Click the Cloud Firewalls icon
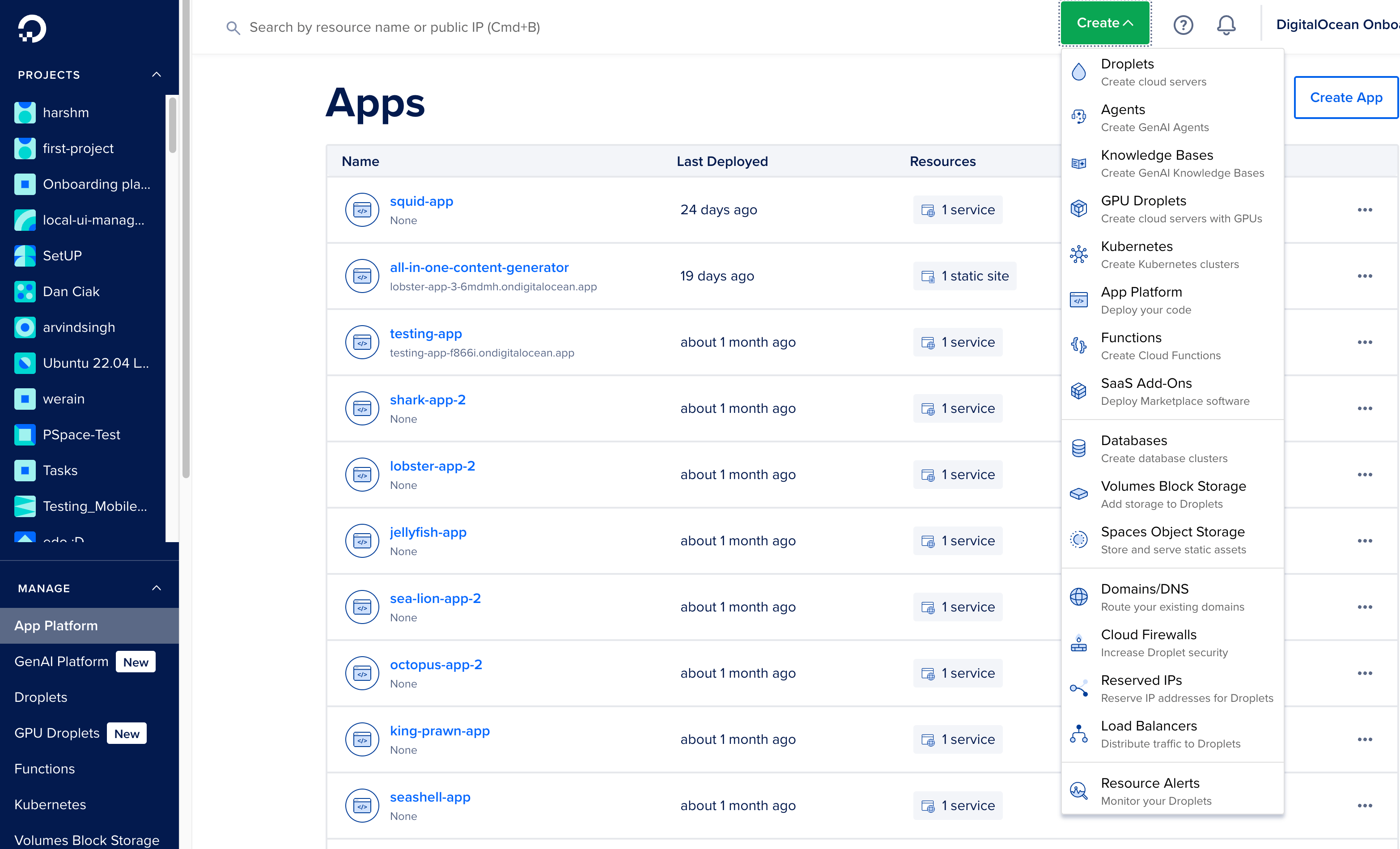The width and height of the screenshot is (1400, 849). click(1078, 643)
